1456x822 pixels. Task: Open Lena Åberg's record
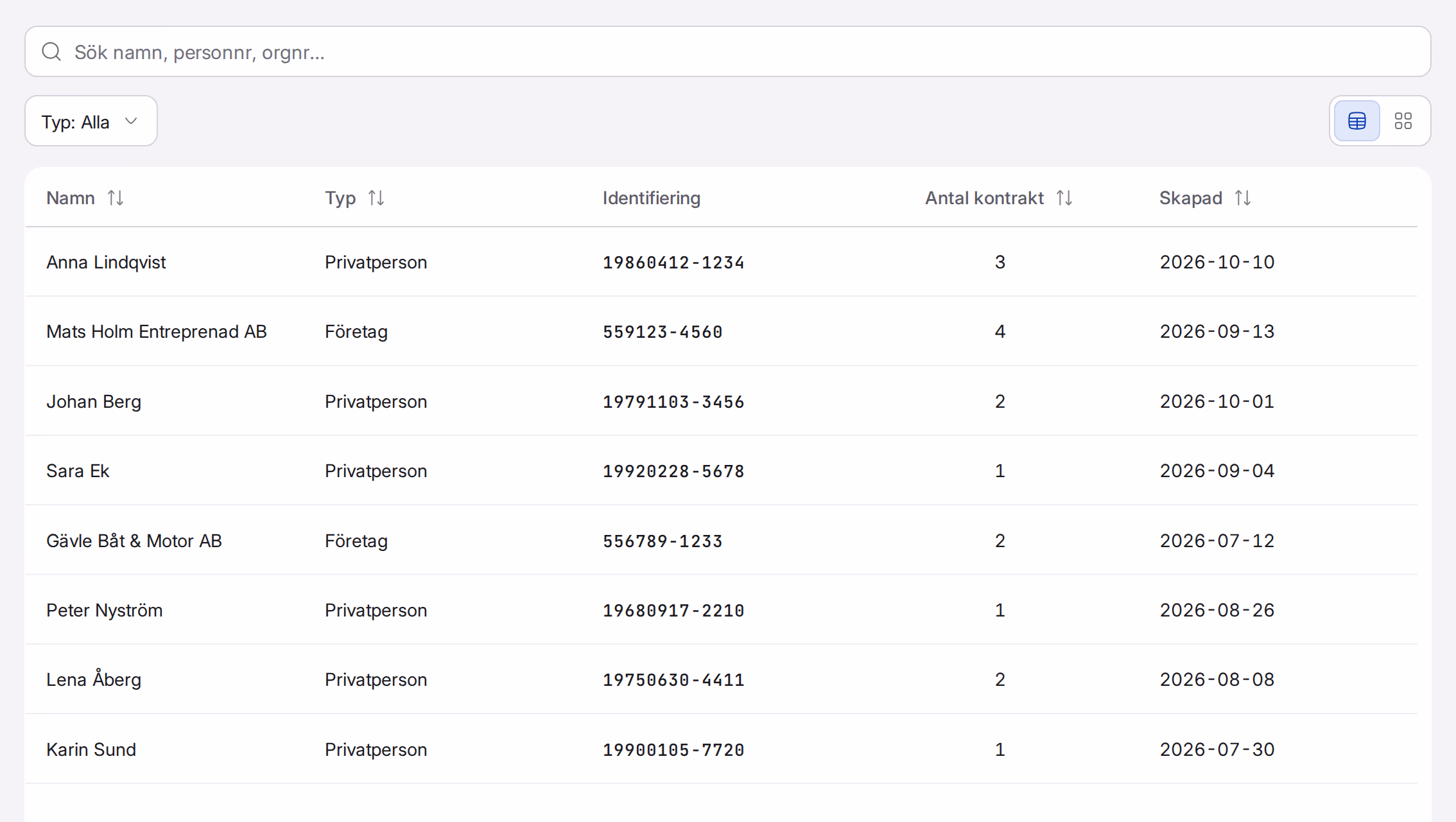722,679
